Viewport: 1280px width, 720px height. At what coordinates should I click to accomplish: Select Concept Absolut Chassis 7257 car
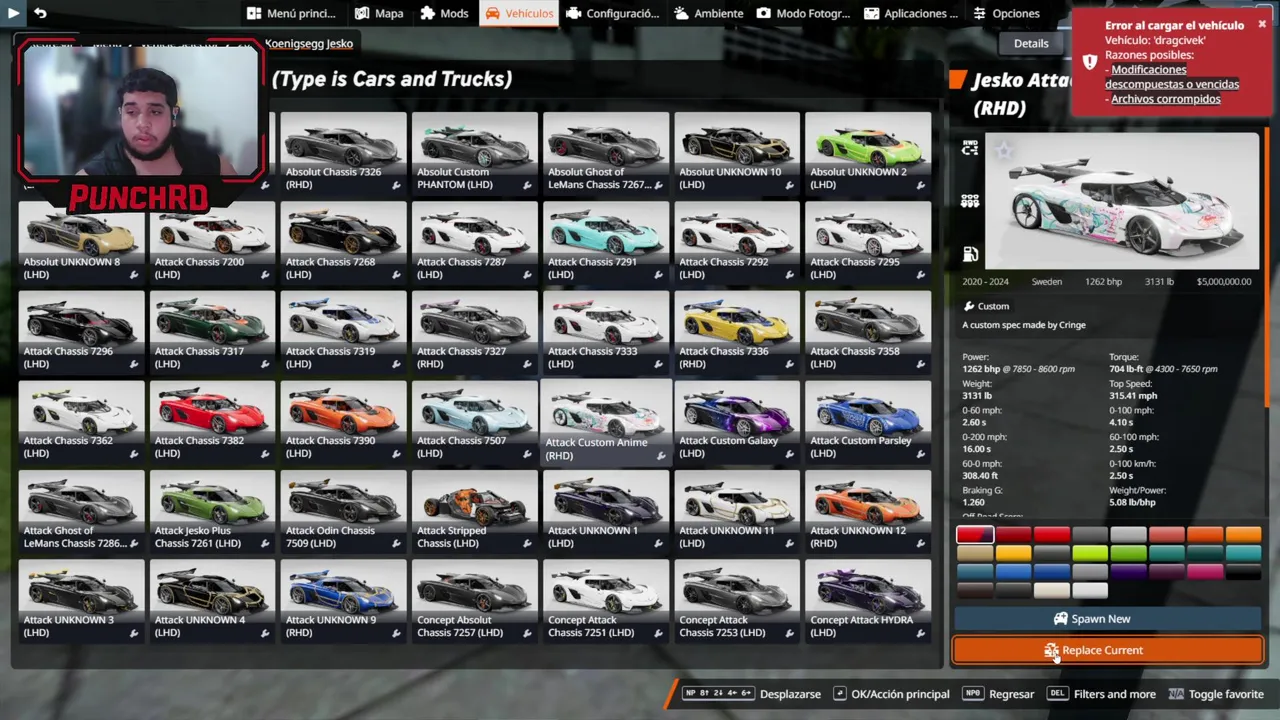click(x=474, y=600)
